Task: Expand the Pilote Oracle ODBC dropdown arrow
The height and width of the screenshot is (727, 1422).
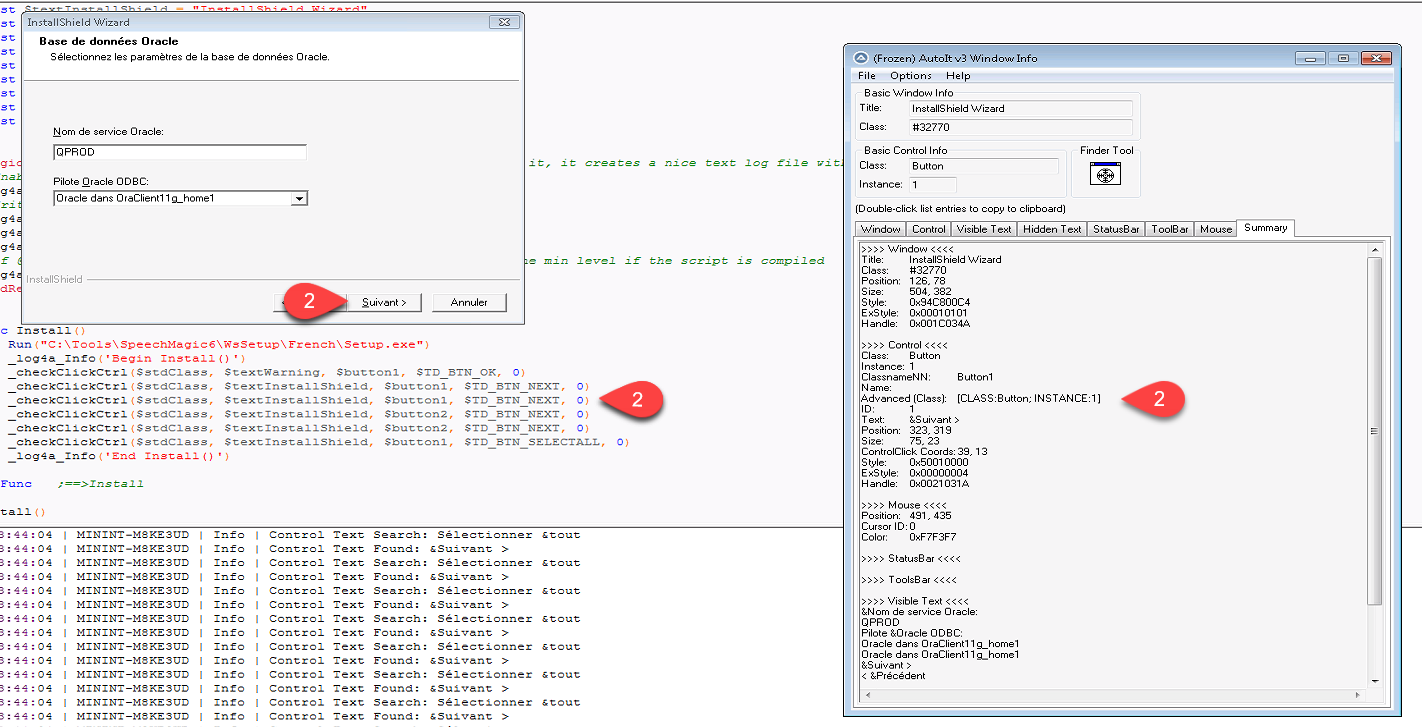Action: 299,199
